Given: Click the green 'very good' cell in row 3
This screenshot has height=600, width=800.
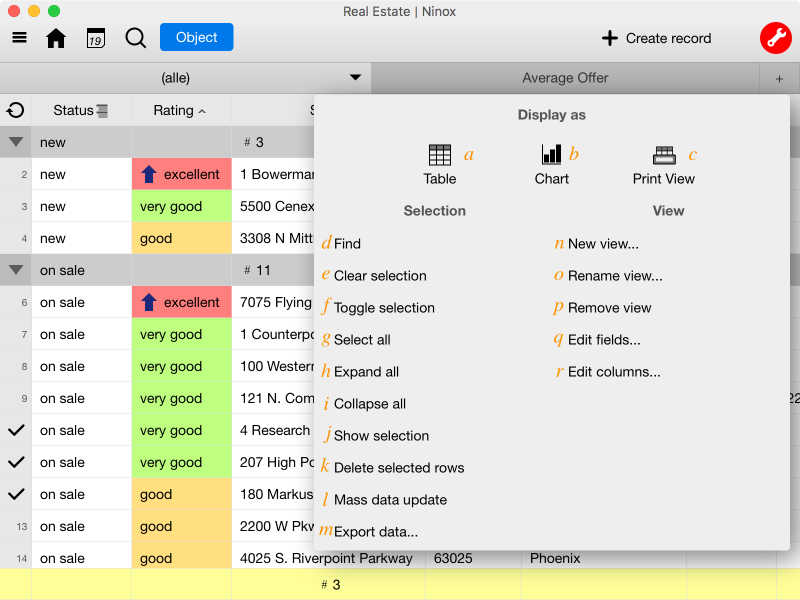Looking at the screenshot, I should [182, 206].
